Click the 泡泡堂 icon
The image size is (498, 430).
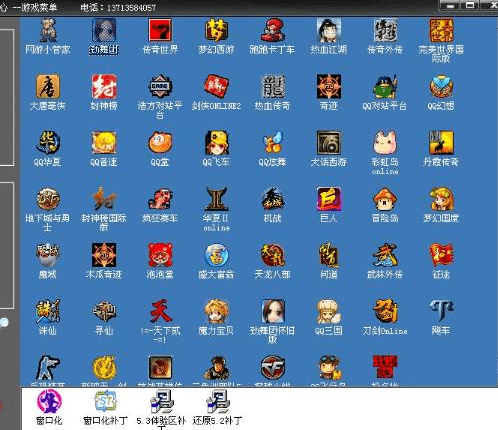160,255
